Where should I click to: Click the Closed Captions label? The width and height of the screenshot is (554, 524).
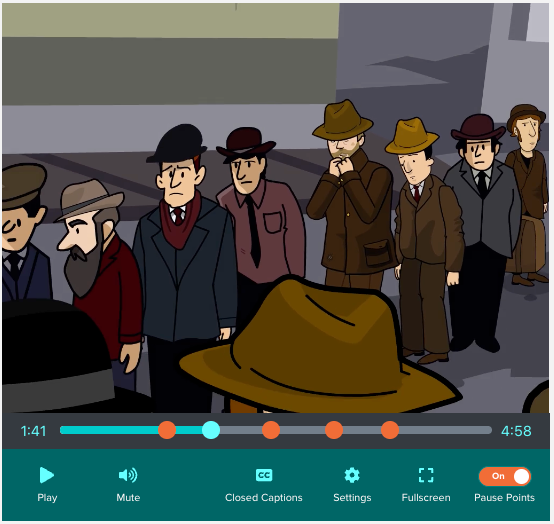pyautogui.click(x=264, y=497)
